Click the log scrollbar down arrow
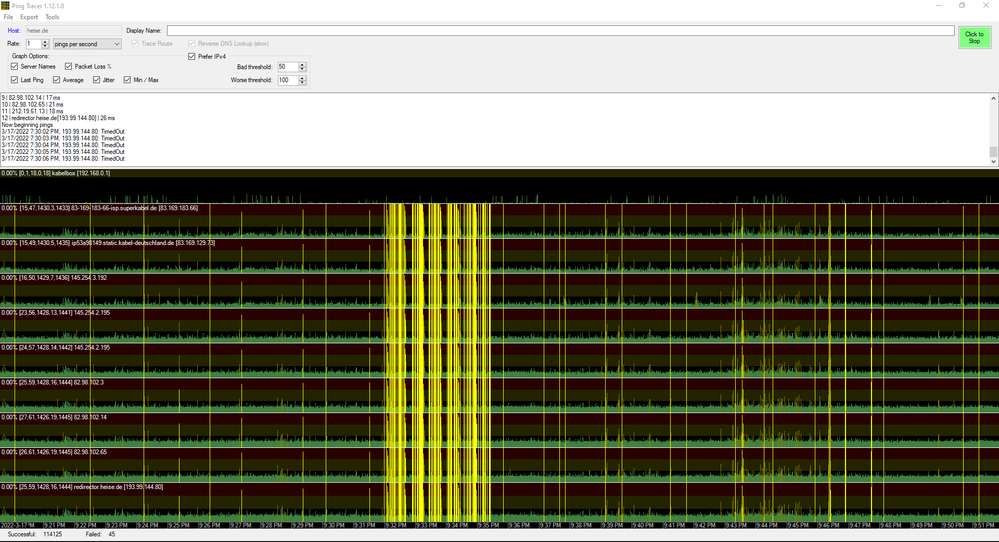This screenshot has width=999, height=542. [x=993, y=162]
